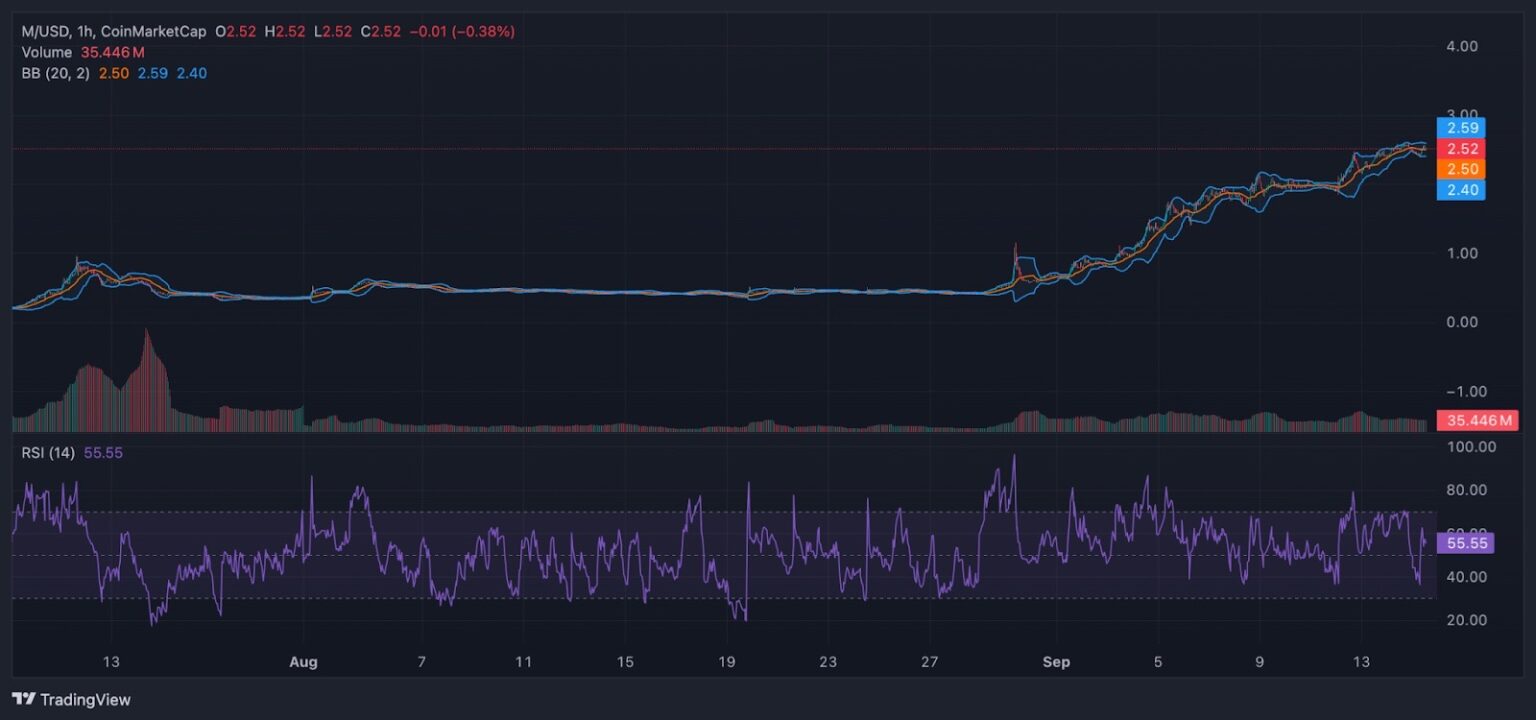Click the Sep label on the time axis
This screenshot has height=720, width=1536.
pos(1057,662)
